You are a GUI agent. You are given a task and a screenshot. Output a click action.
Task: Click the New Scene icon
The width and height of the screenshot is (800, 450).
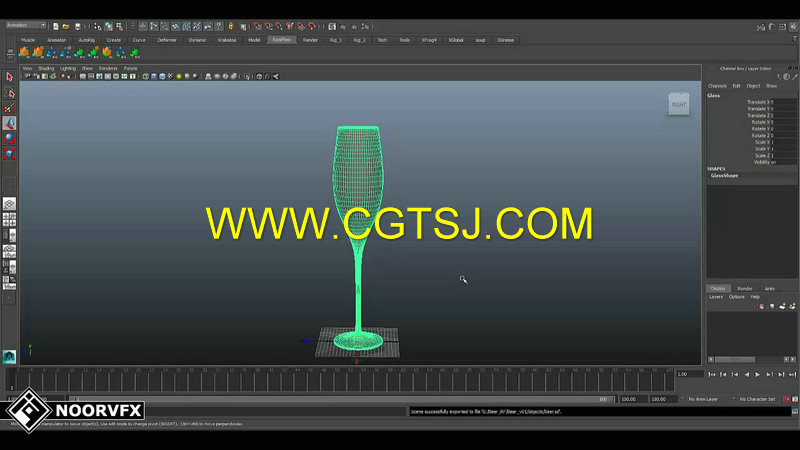click(x=56, y=26)
